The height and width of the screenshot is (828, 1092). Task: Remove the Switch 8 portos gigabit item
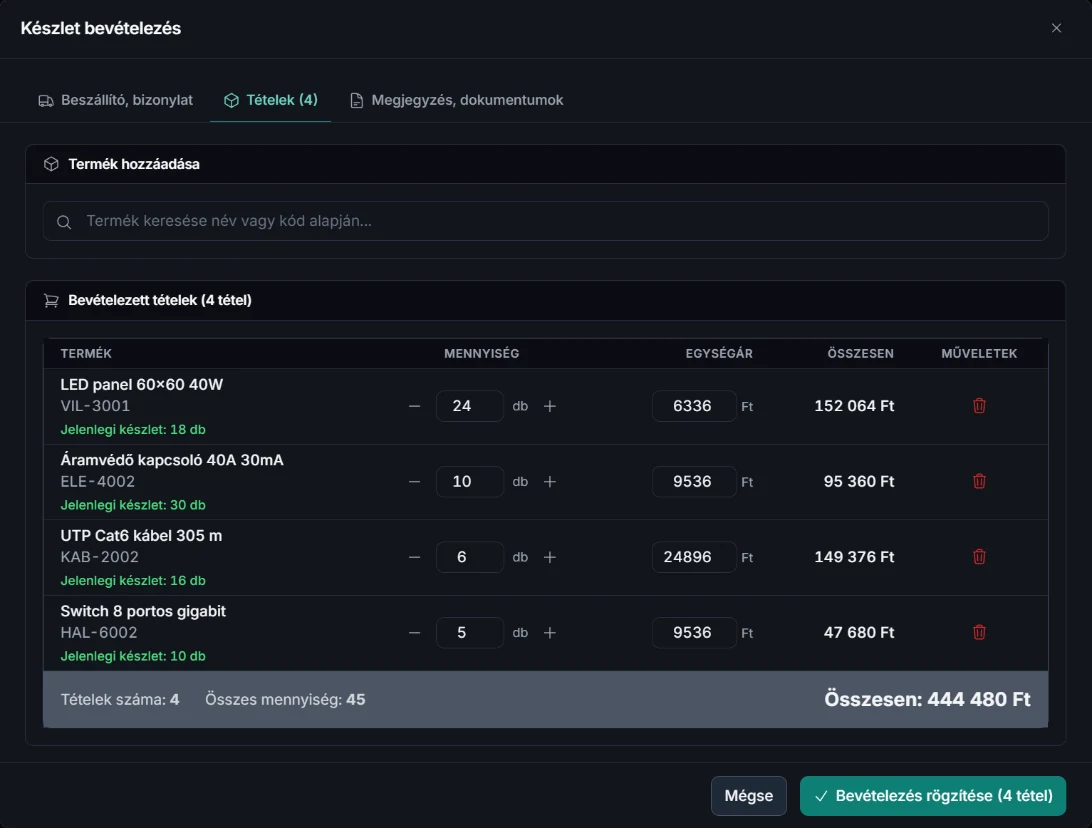[x=978, y=632]
